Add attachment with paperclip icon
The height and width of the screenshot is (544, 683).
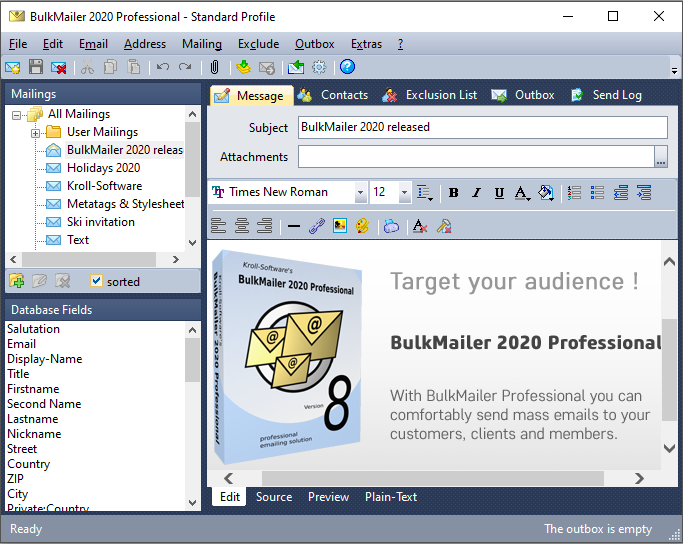(x=214, y=67)
